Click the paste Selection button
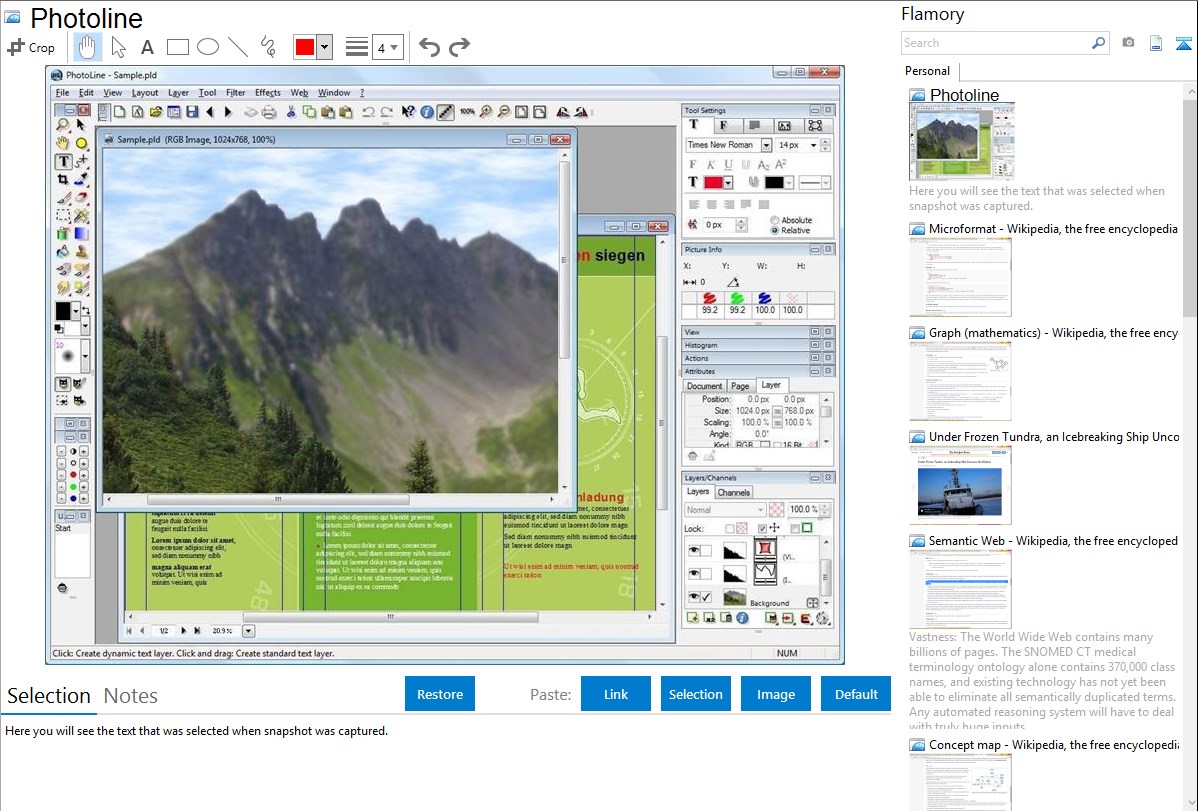 click(695, 694)
